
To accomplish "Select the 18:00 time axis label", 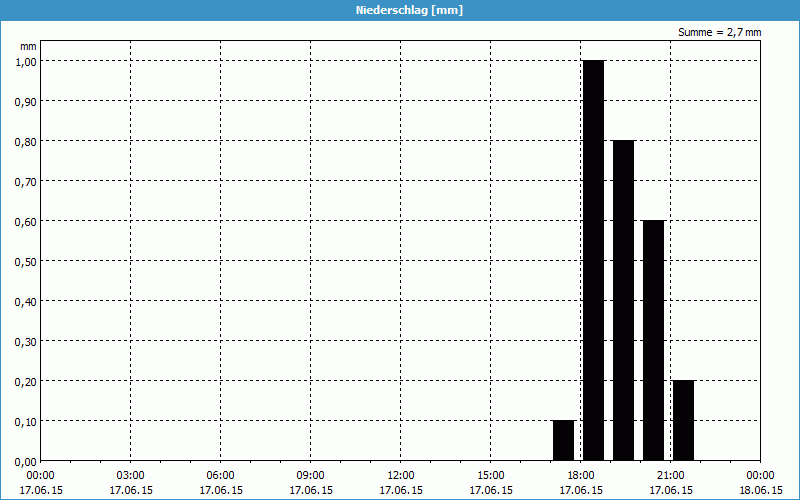I will click(x=581, y=475).
